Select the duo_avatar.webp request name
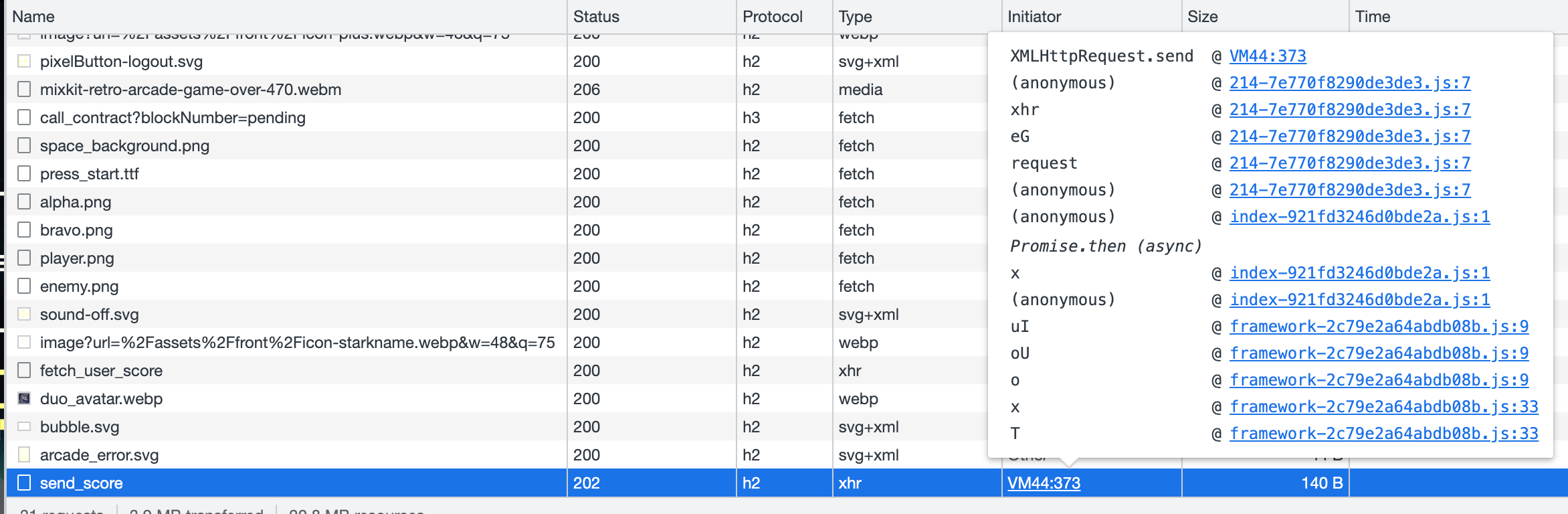The height and width of the screenshot is (514, 1568). pyautogui.click(x=101, y=399)
